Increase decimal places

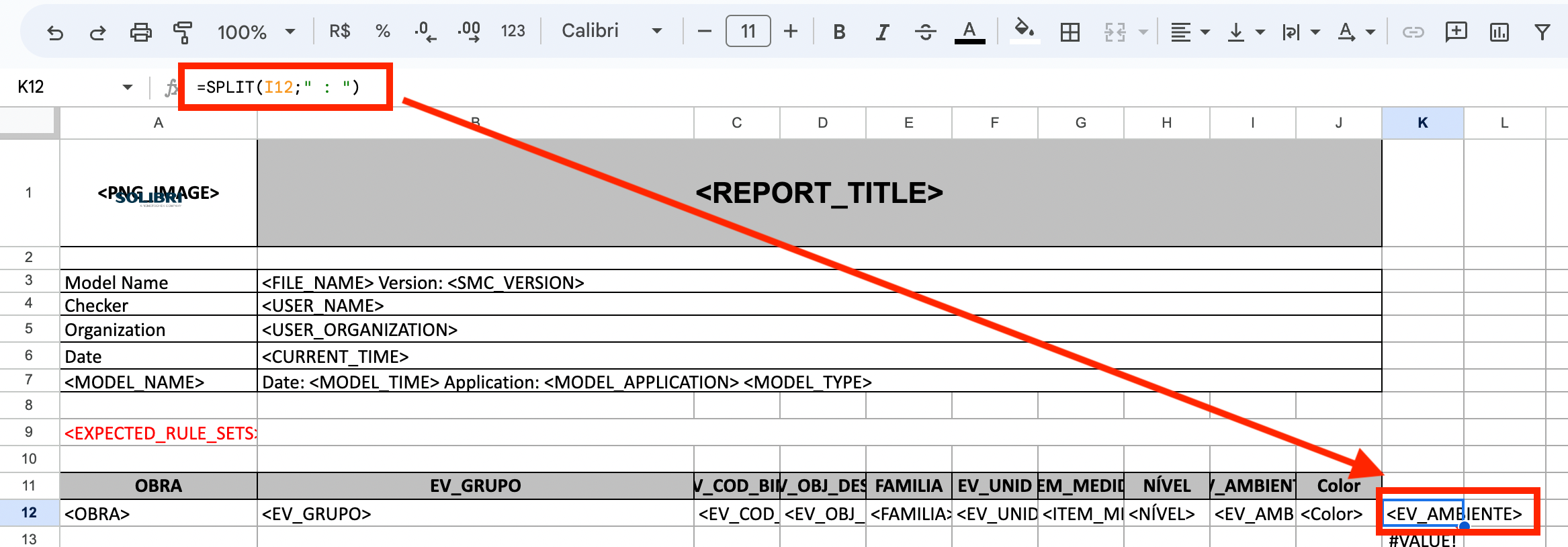tap(469, 31)
